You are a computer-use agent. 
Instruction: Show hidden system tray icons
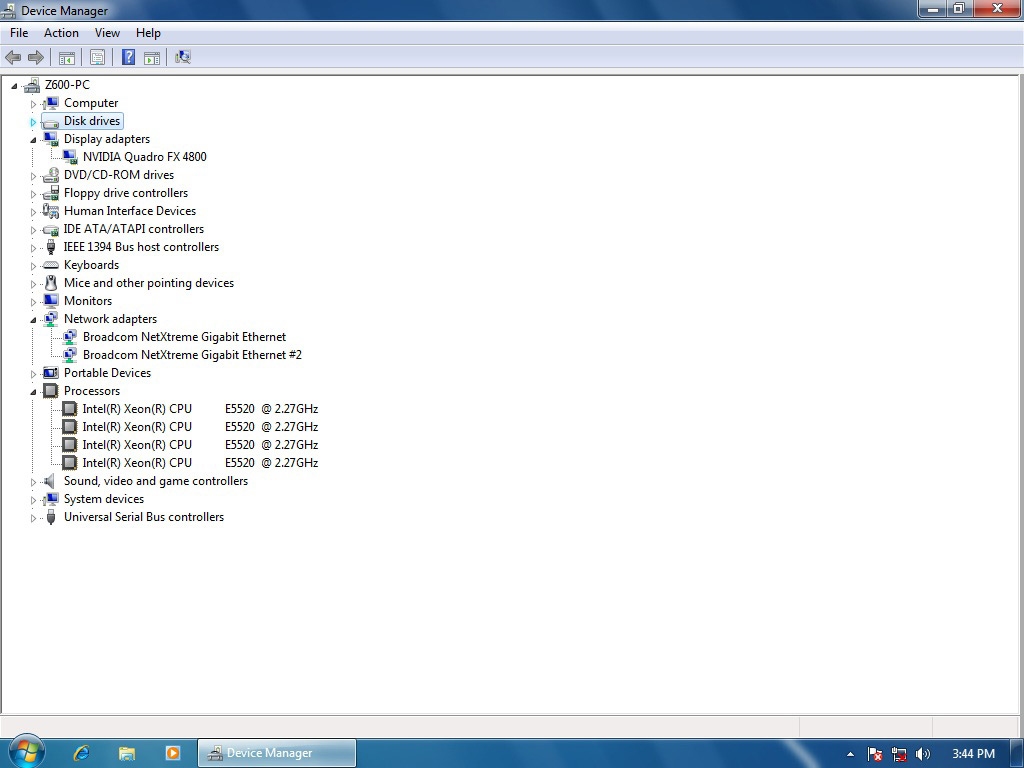(850, 754)
